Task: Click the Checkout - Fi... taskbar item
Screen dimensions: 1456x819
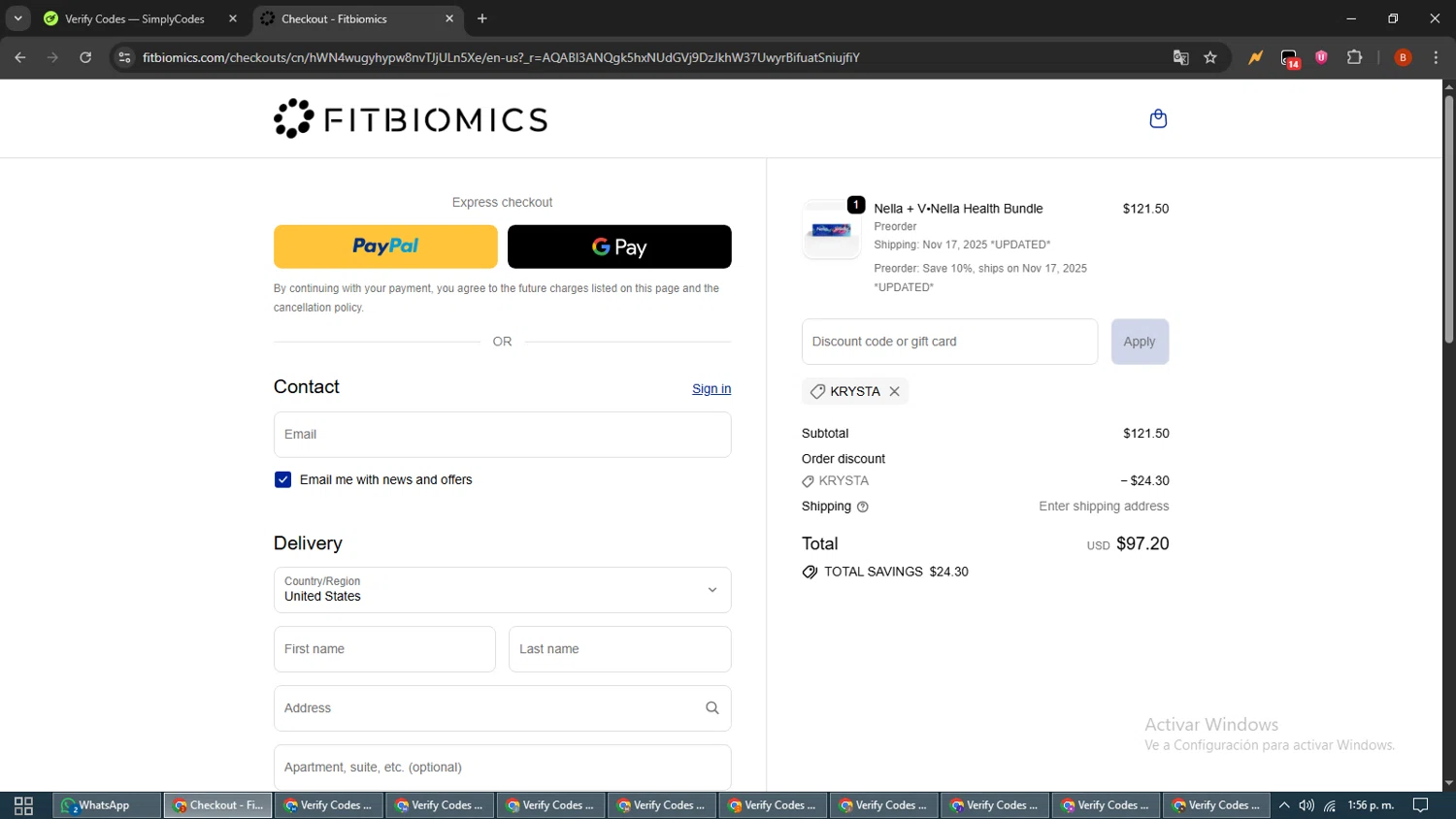Action: (218, 805)
